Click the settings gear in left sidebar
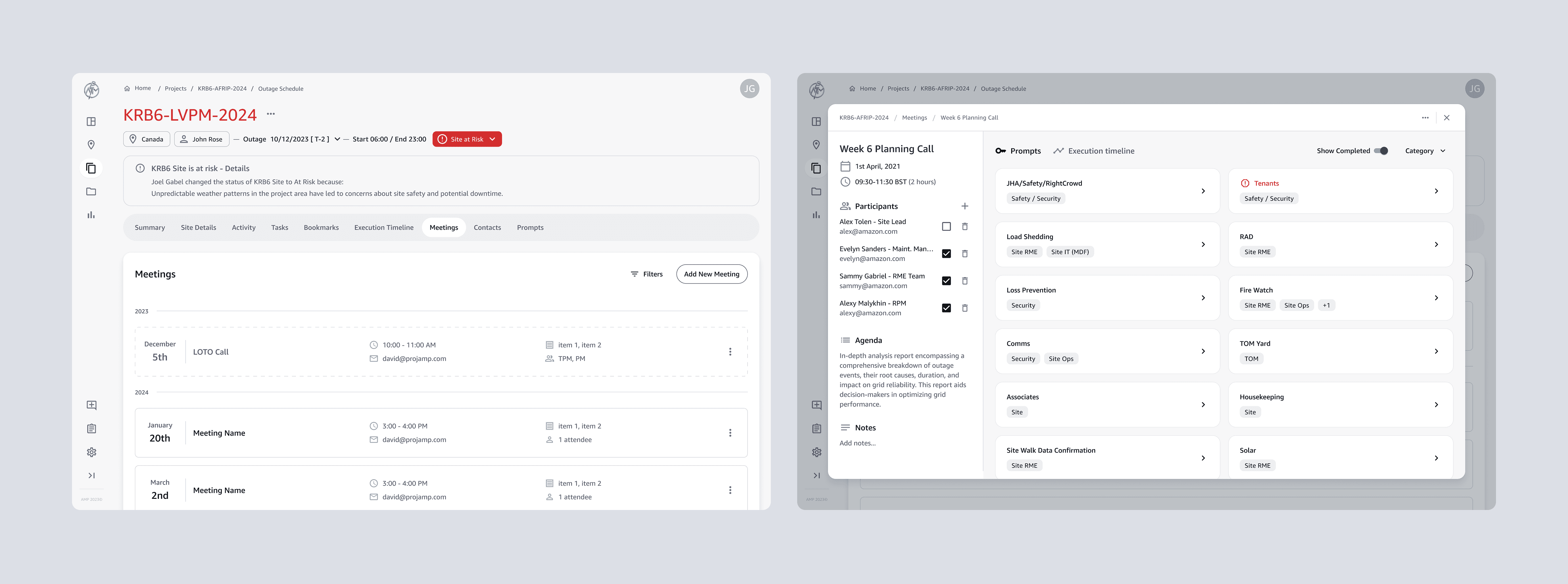This screenshot has height=584, width=1568. tap(91, 452)
